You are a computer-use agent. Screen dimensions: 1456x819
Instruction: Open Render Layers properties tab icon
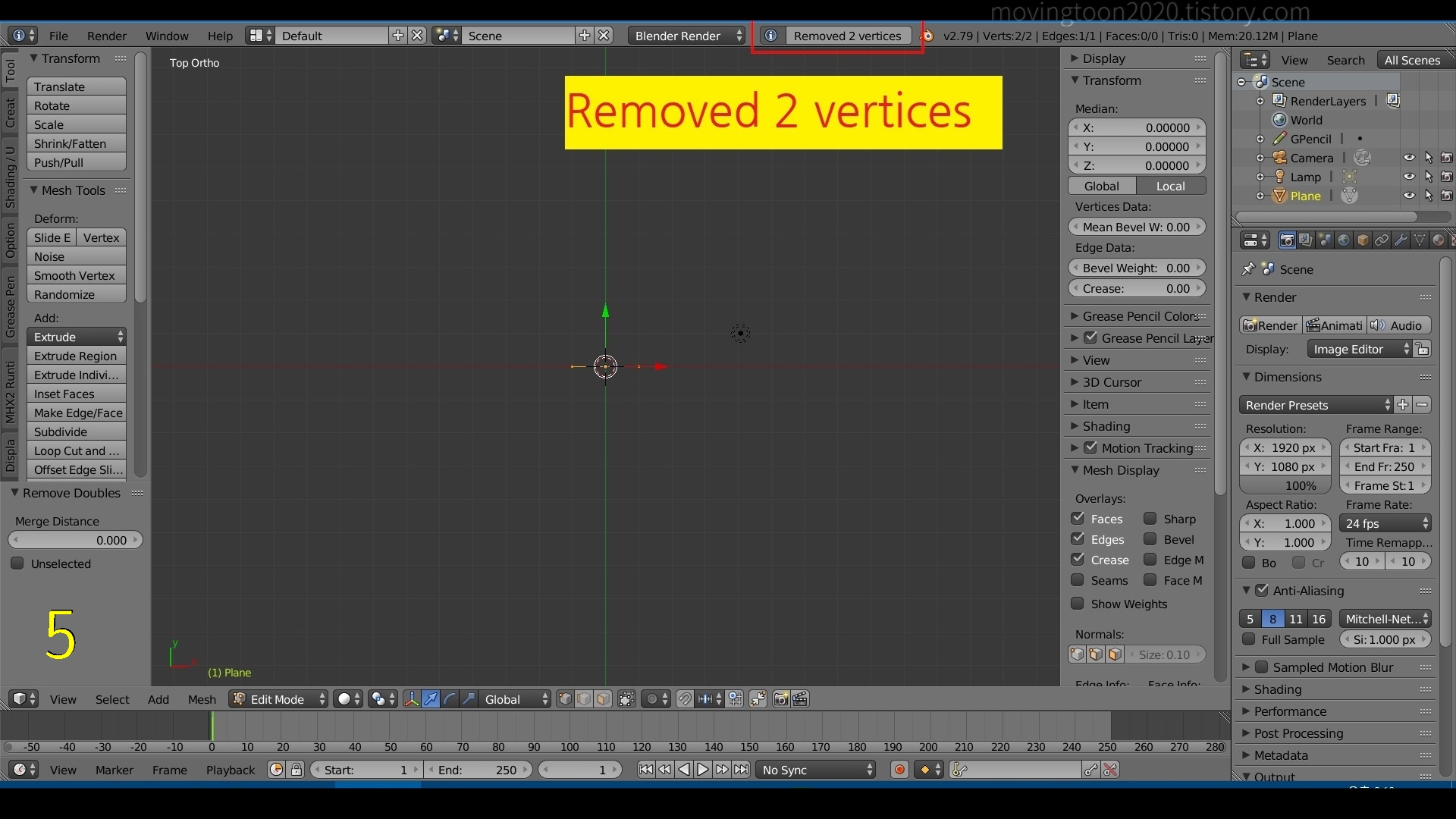(1306, 240)
